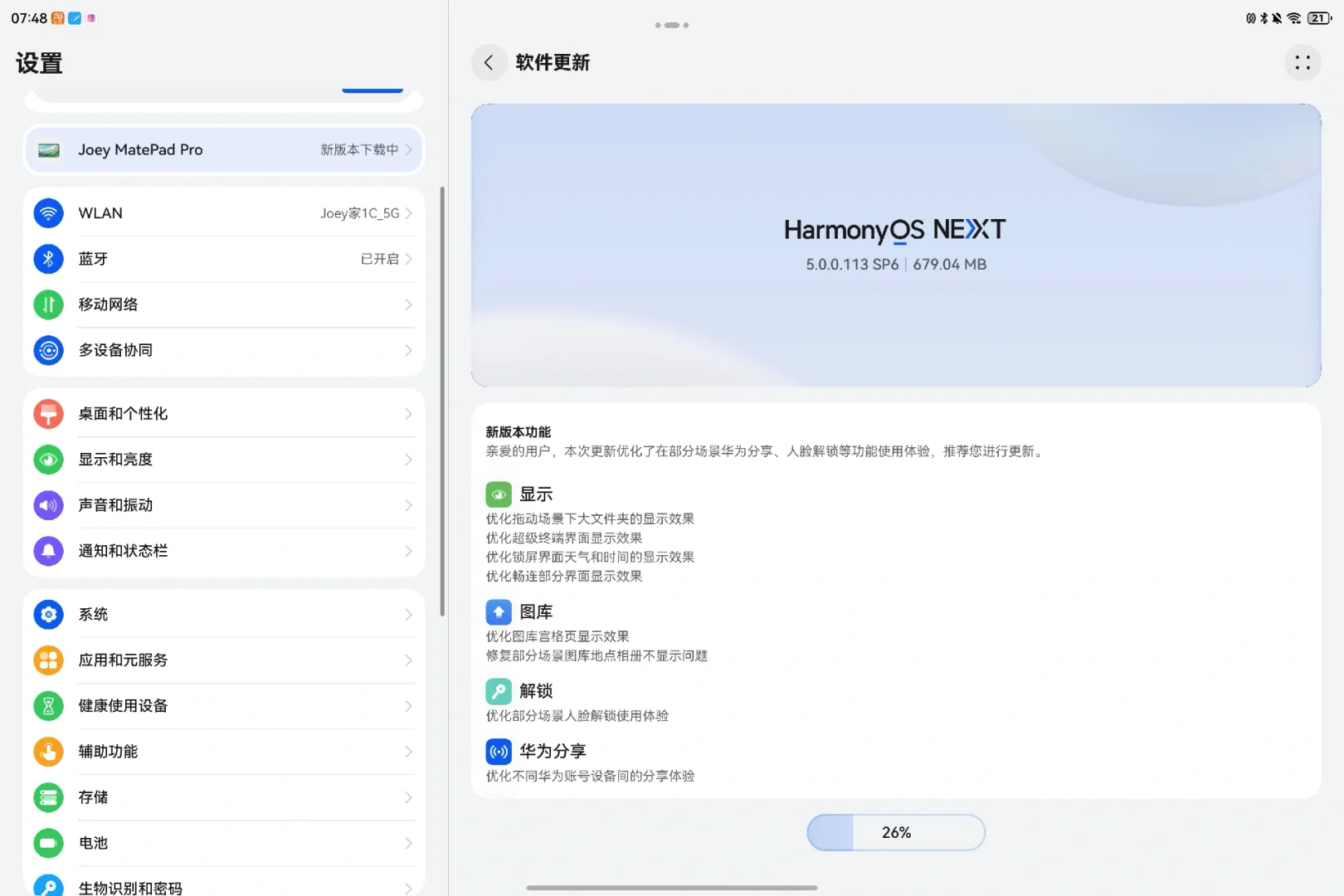1344x896 pixels.
Task: Tap the 通知和状态栏 bell icon
Action: 48,550
